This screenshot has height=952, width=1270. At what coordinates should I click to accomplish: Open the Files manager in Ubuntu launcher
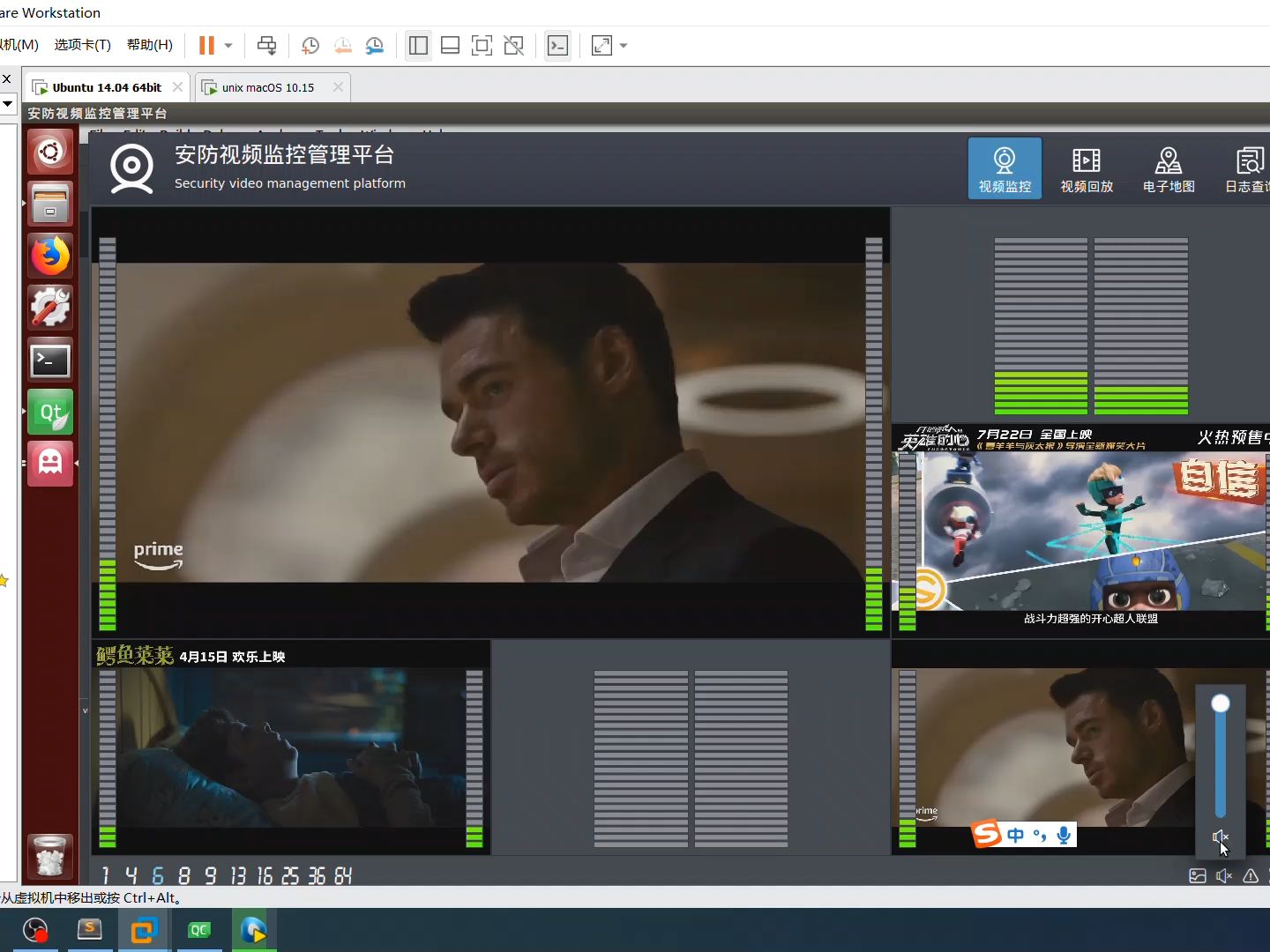(50, 204)
